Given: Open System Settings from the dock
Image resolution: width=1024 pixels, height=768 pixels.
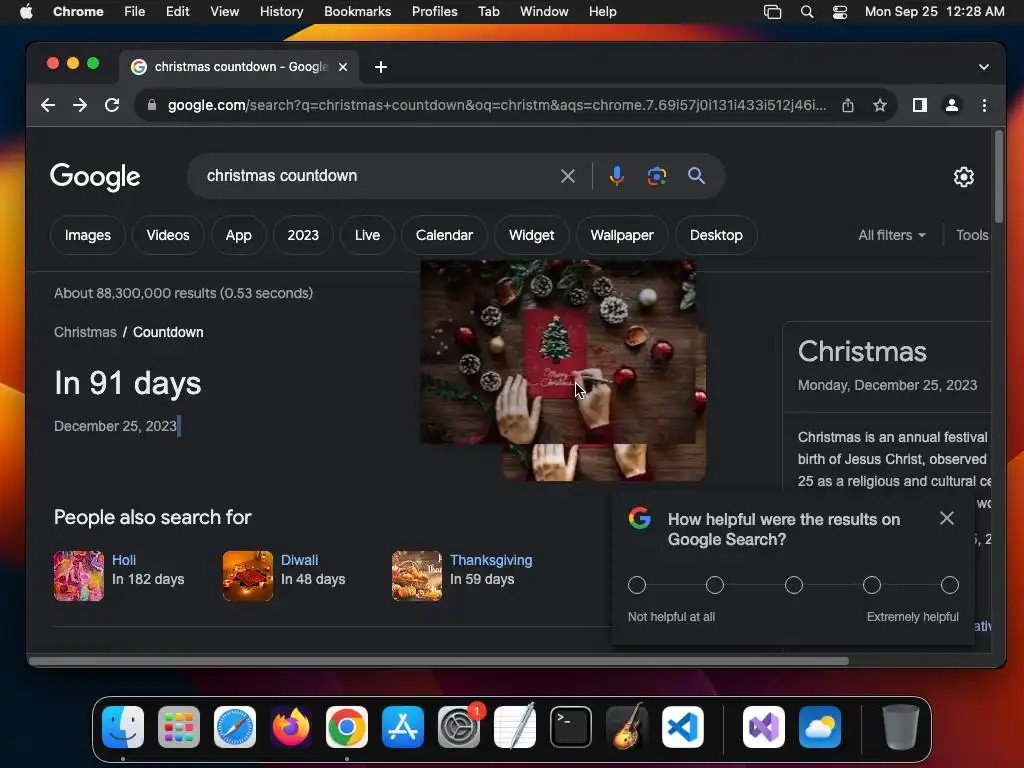Looking at the screenshot, I should (x=459, y=727).
